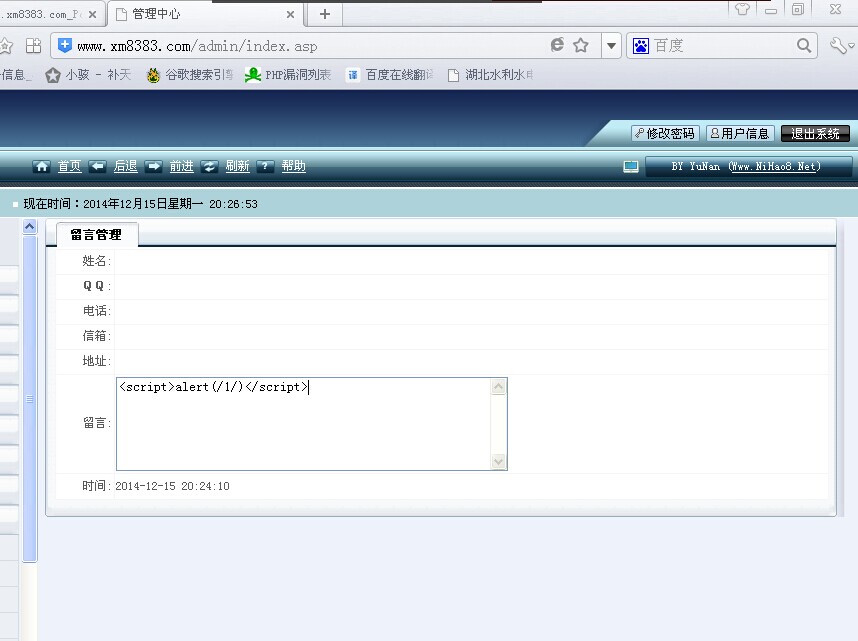Screen dimensions: 858x641
Task: Click the forward arrow icon beside 前进
Action: pyautogui.click(x=154, y=166)
